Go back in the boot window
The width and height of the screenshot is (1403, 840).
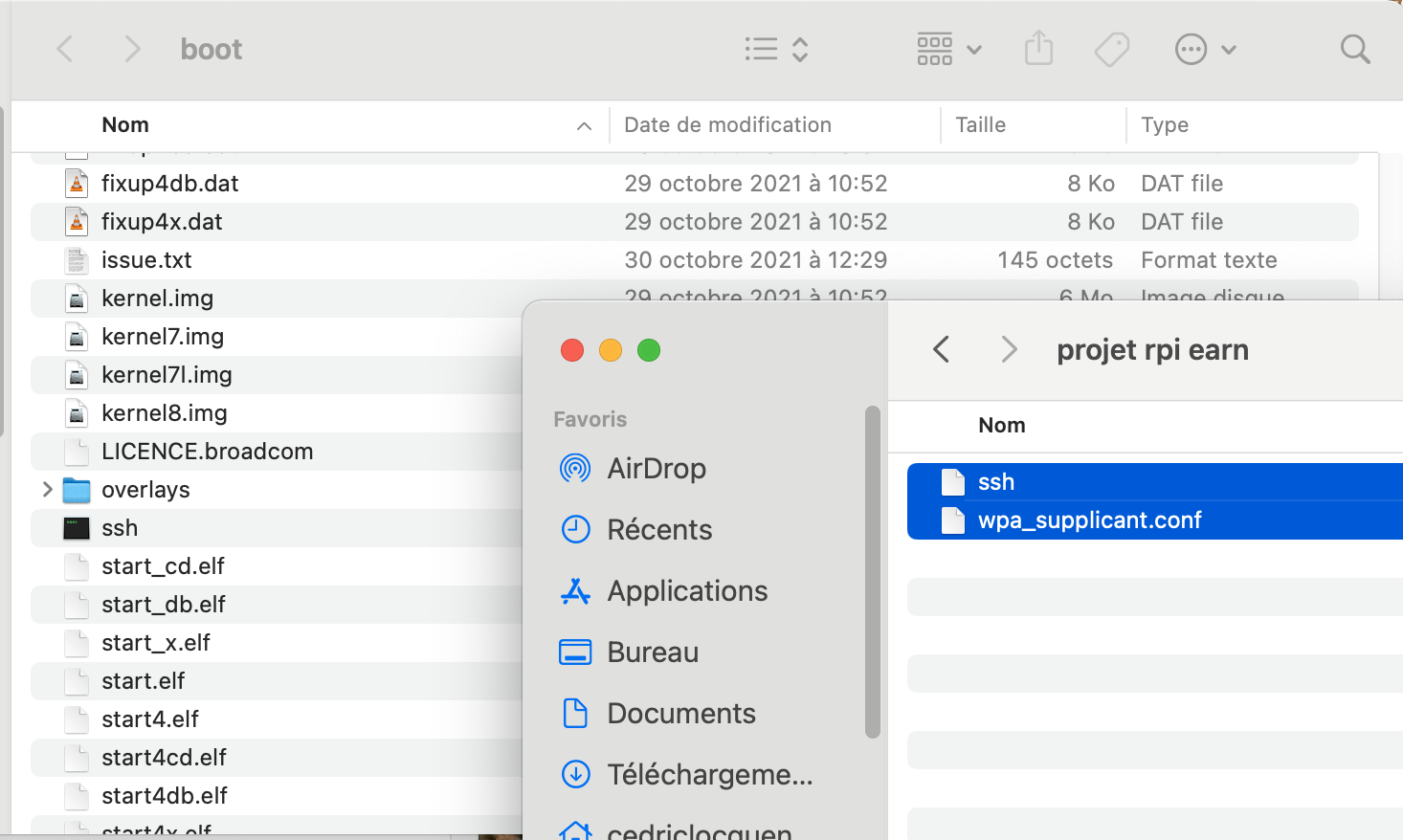(65, 49)
